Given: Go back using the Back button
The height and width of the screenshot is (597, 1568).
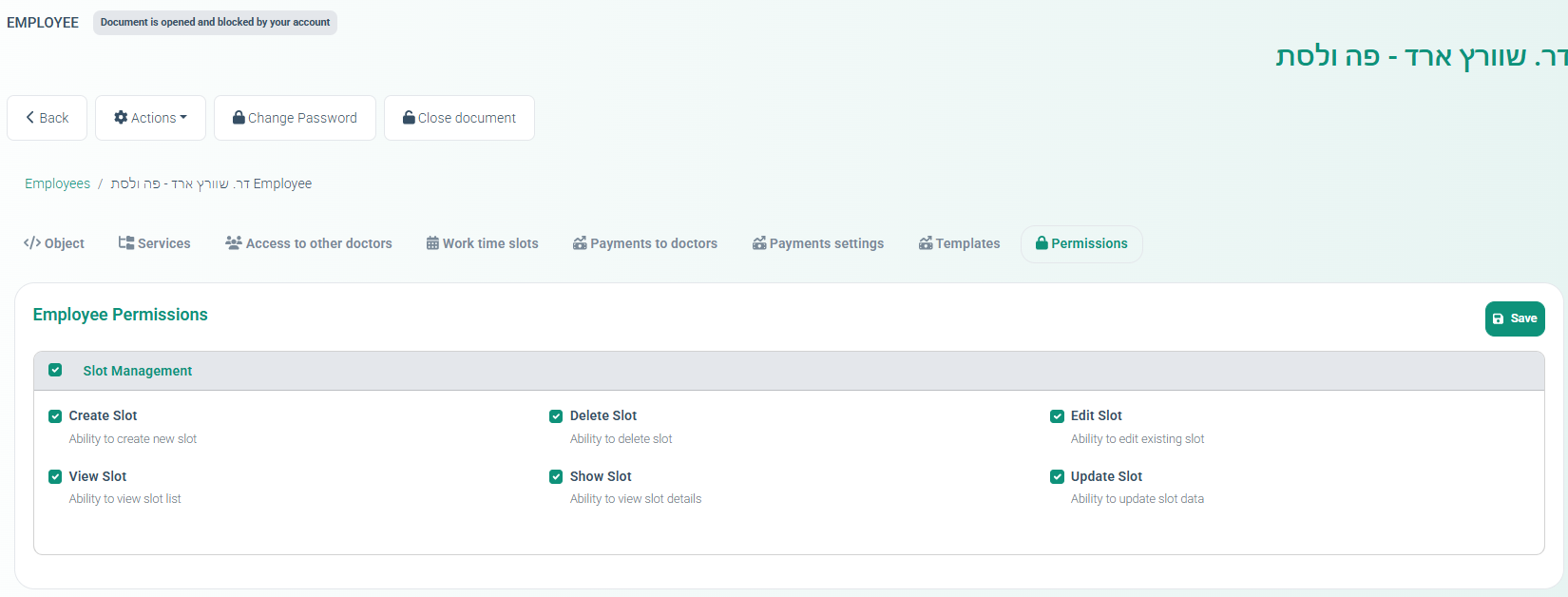Looking at the screenshot, I should click(x=48, y=118).
